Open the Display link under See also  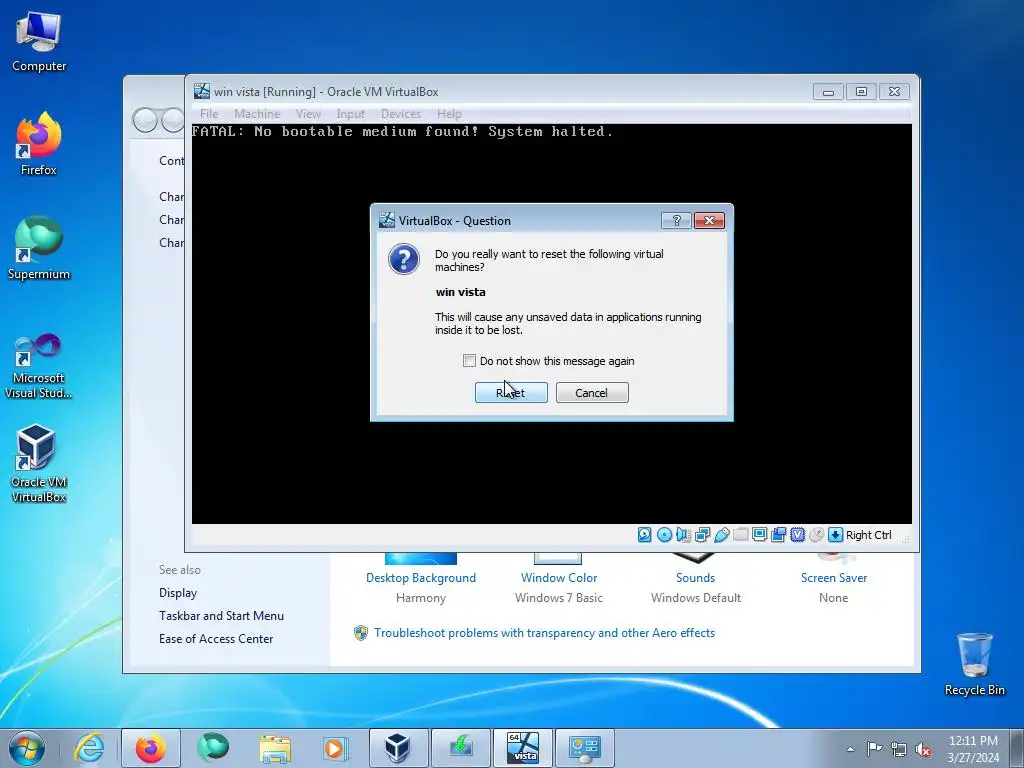178,593
